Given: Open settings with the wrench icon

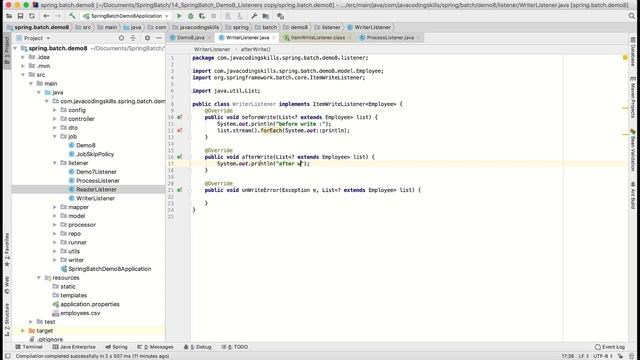Looking at the screenshot, I should (x=254, y=16).
